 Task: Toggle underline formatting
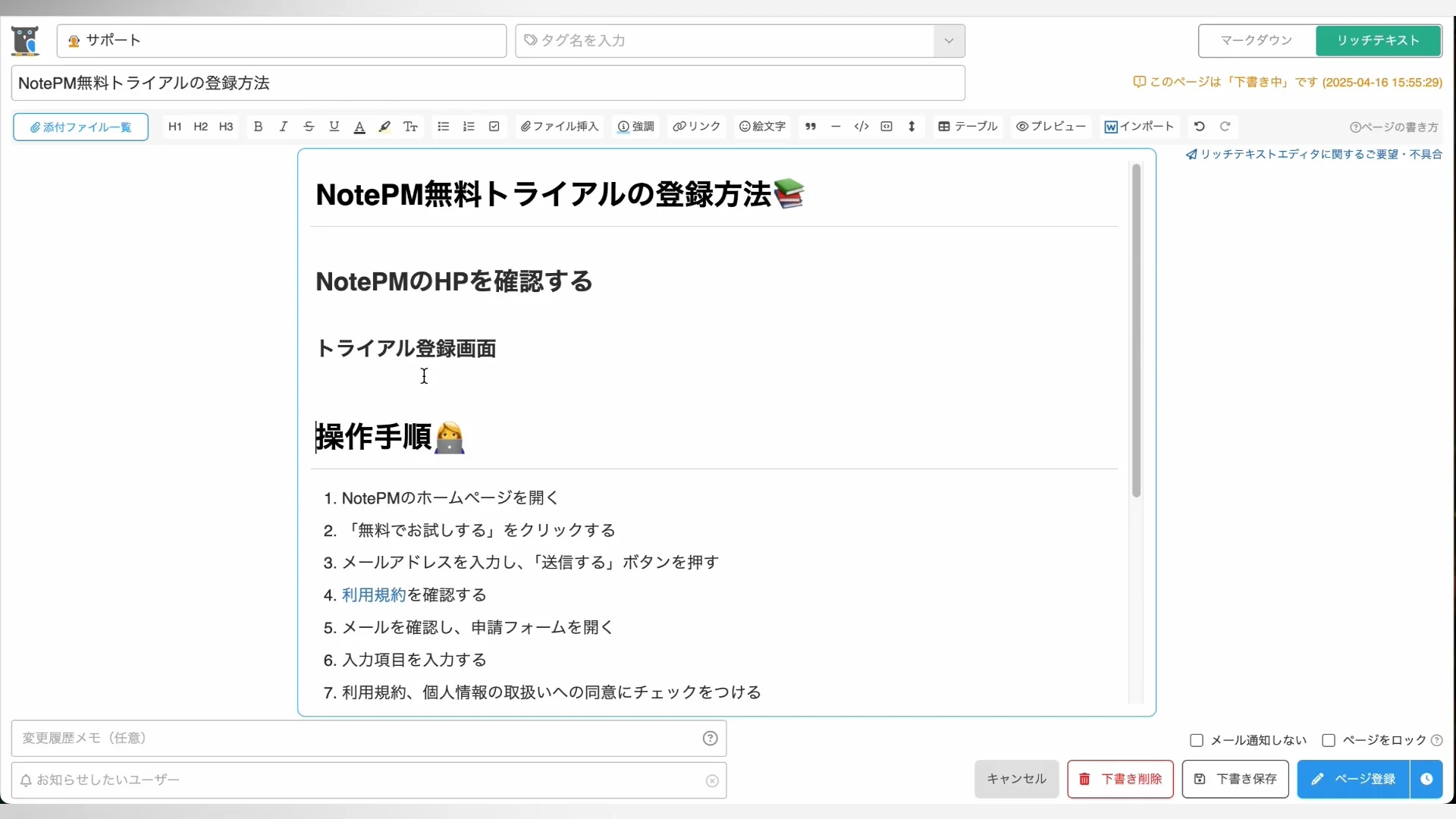click(x=334, y=127)
